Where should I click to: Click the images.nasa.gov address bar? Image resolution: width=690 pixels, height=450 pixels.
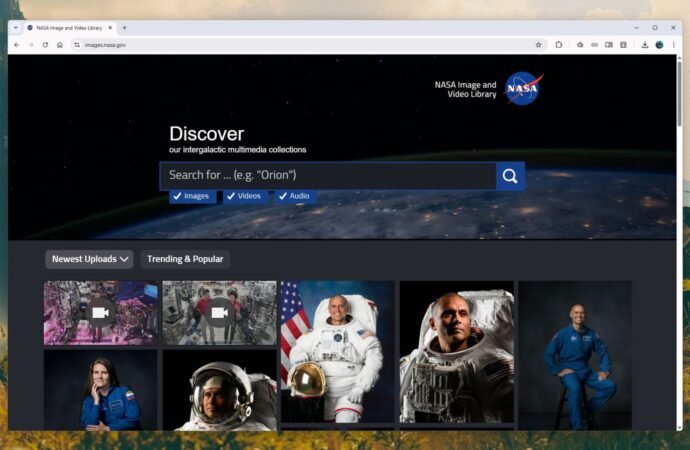pos(308,45)
